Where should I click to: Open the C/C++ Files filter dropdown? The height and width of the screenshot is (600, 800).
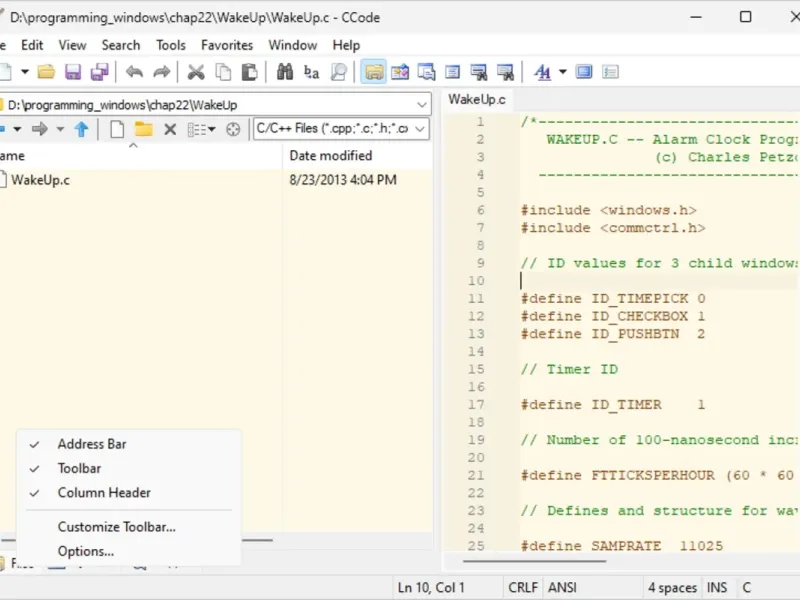[x=420, y=129]
